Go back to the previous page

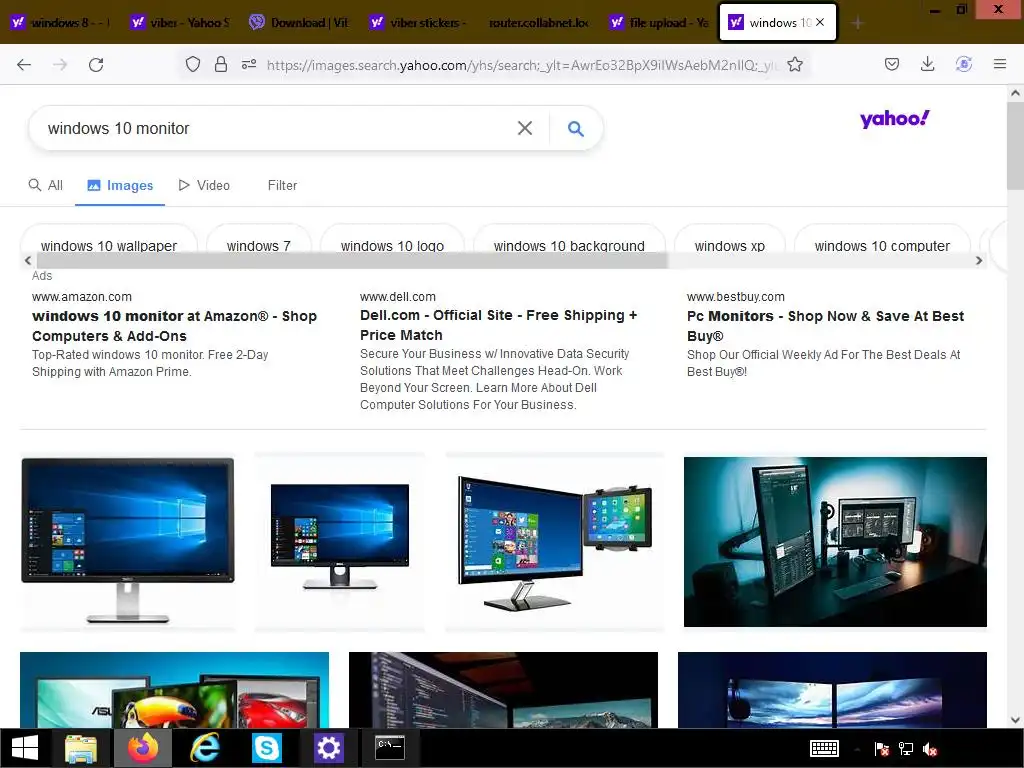pyautogui.click(x=24, y=64)
